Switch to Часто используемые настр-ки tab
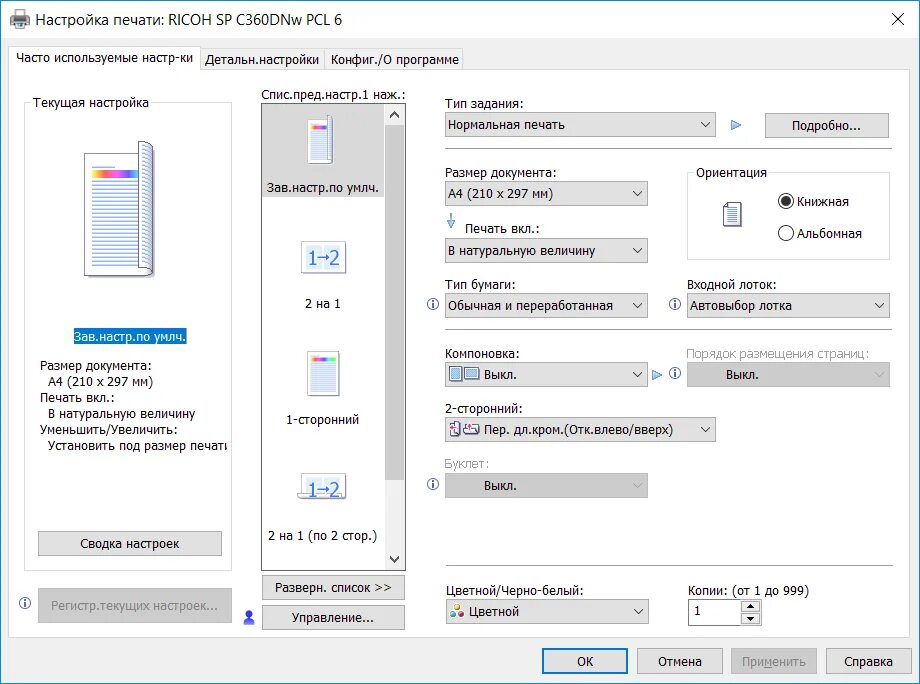920x684 pixels. (x=104, y=57)
